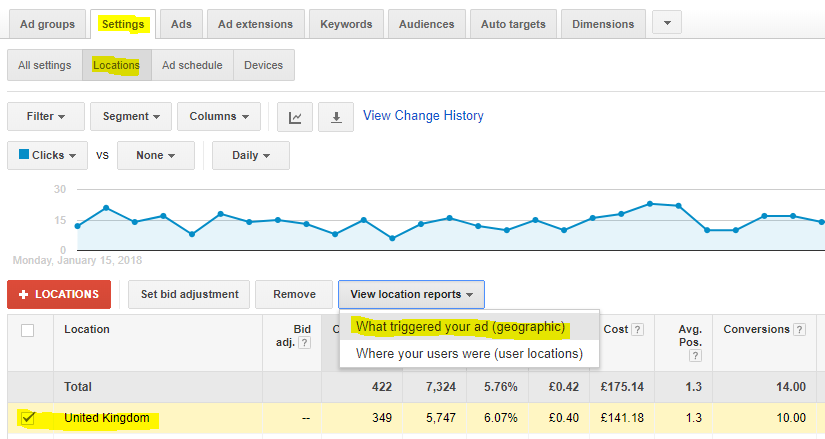Viewport: 825px width, 439px height.
Task: Click the 6.07% CTR cell
Action: (x=498, y=418)
